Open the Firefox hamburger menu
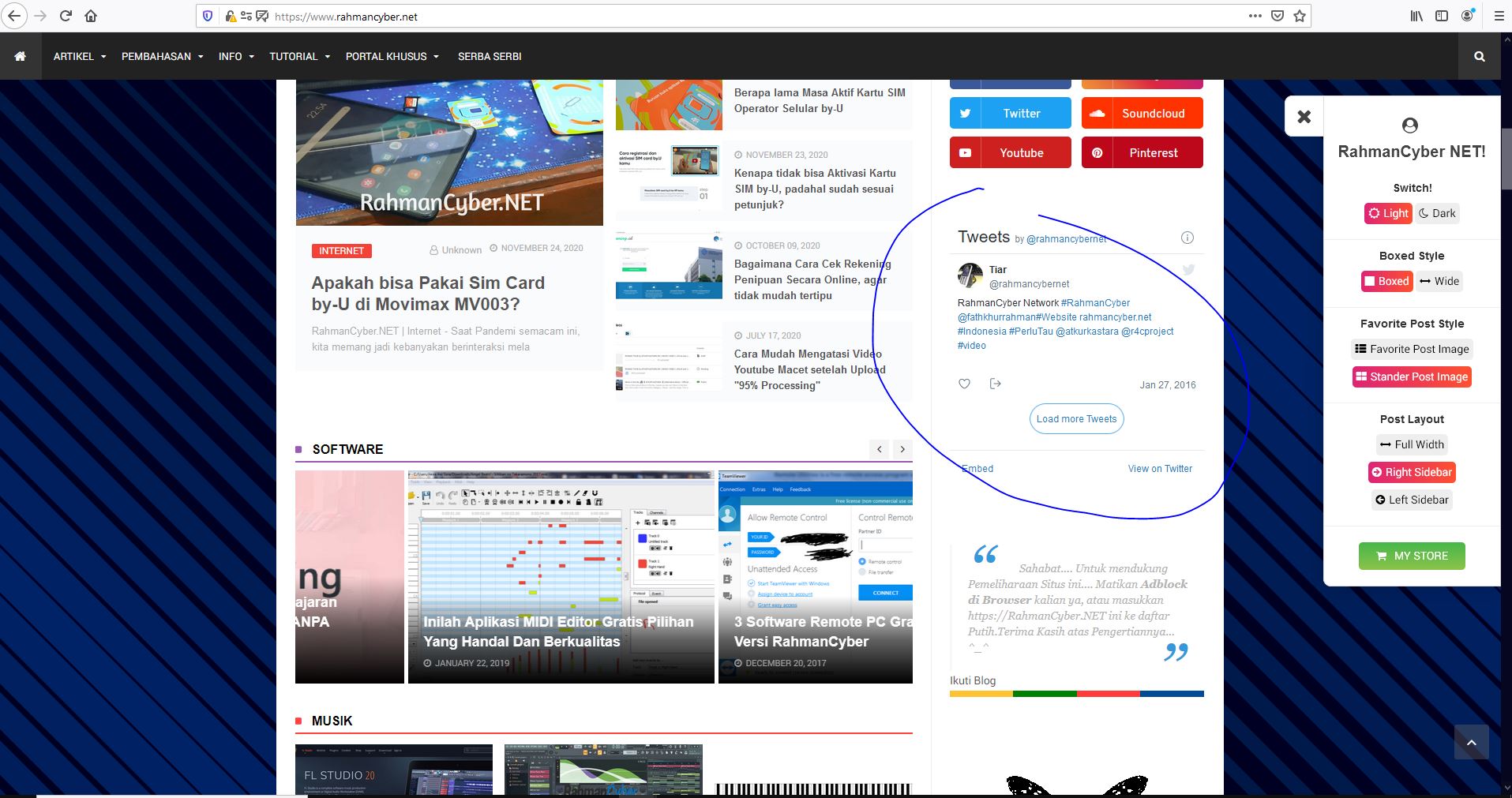The width and height of the screenshot is (1512, 798). [x=1499, y=16]
